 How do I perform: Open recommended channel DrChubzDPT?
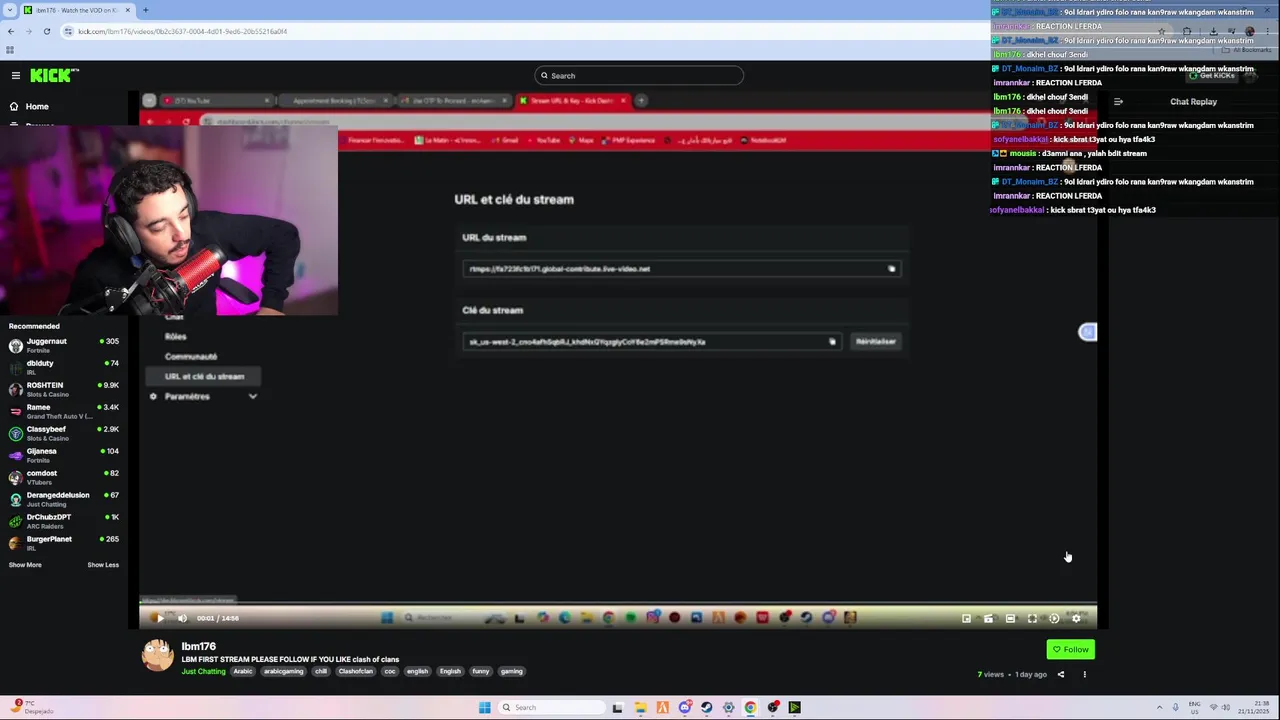pos(64,521)
